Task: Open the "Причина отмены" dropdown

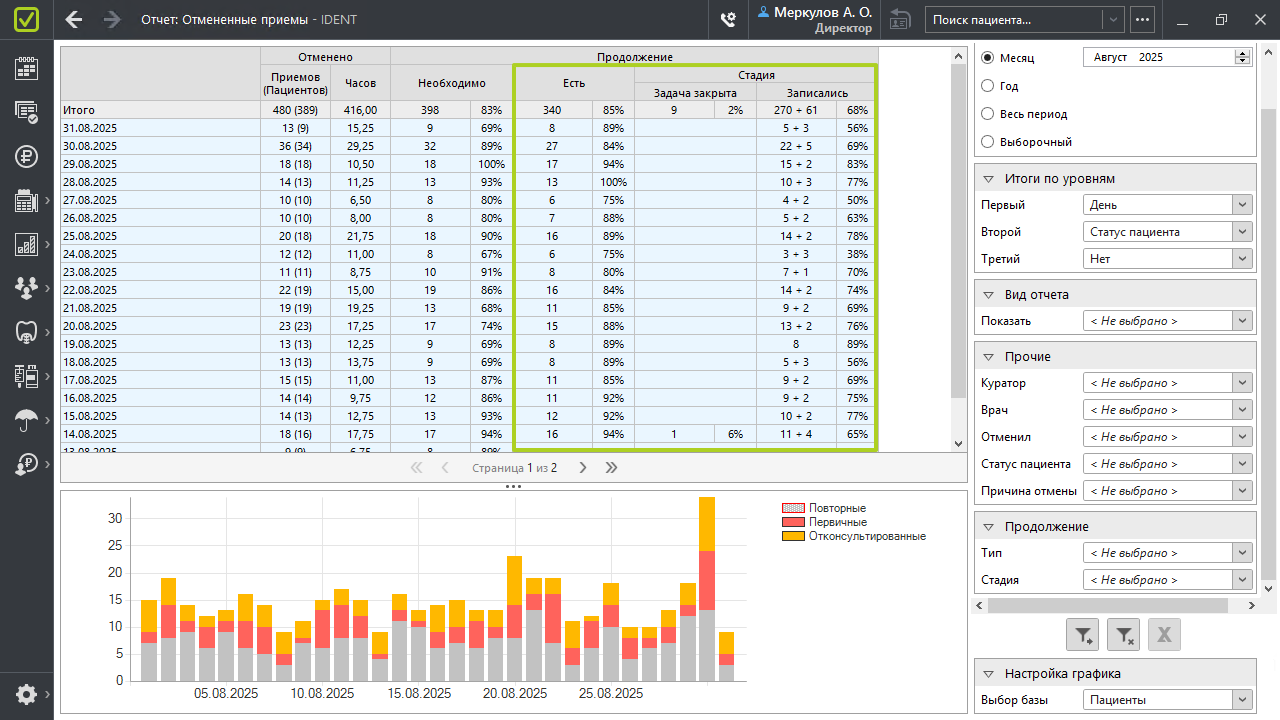Action: [1168, 491]
